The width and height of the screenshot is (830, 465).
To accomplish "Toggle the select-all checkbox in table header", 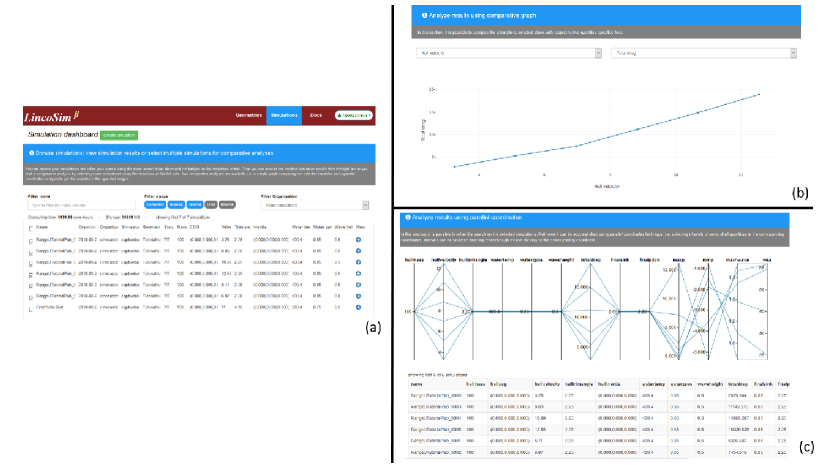I will pyautogui.click(x=31, y=229).
